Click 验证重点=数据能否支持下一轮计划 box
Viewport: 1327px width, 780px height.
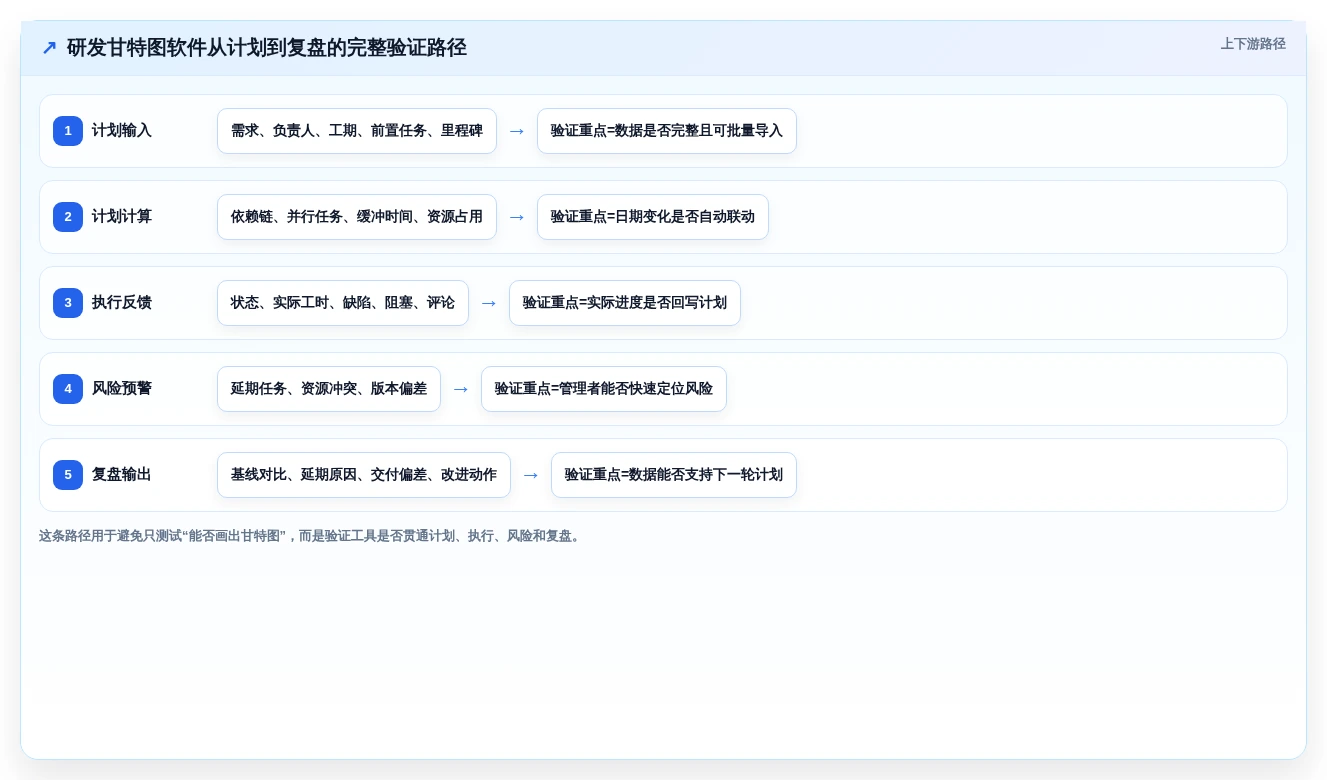[674, 475]
